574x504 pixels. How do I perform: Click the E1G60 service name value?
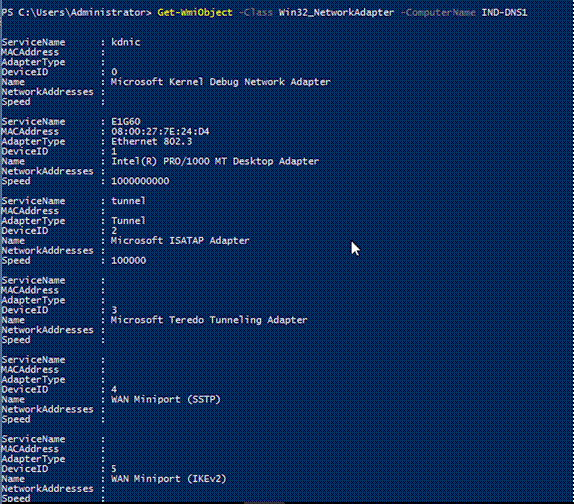click(x=126, y=122)
